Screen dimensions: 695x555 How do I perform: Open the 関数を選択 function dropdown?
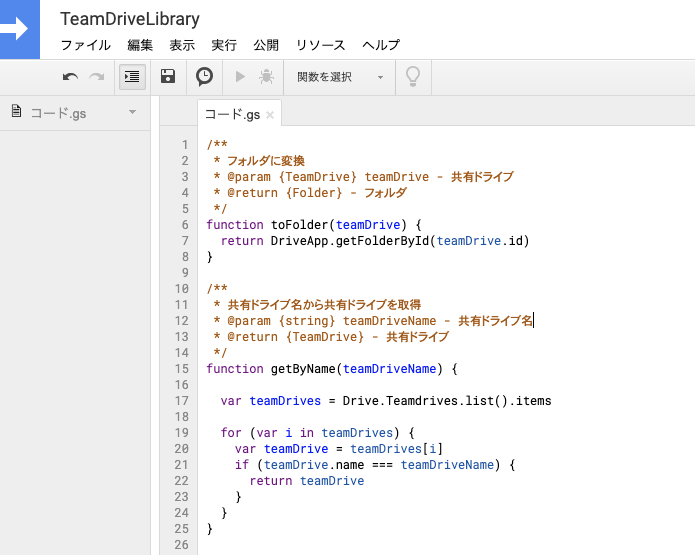[x=340, y=77]
